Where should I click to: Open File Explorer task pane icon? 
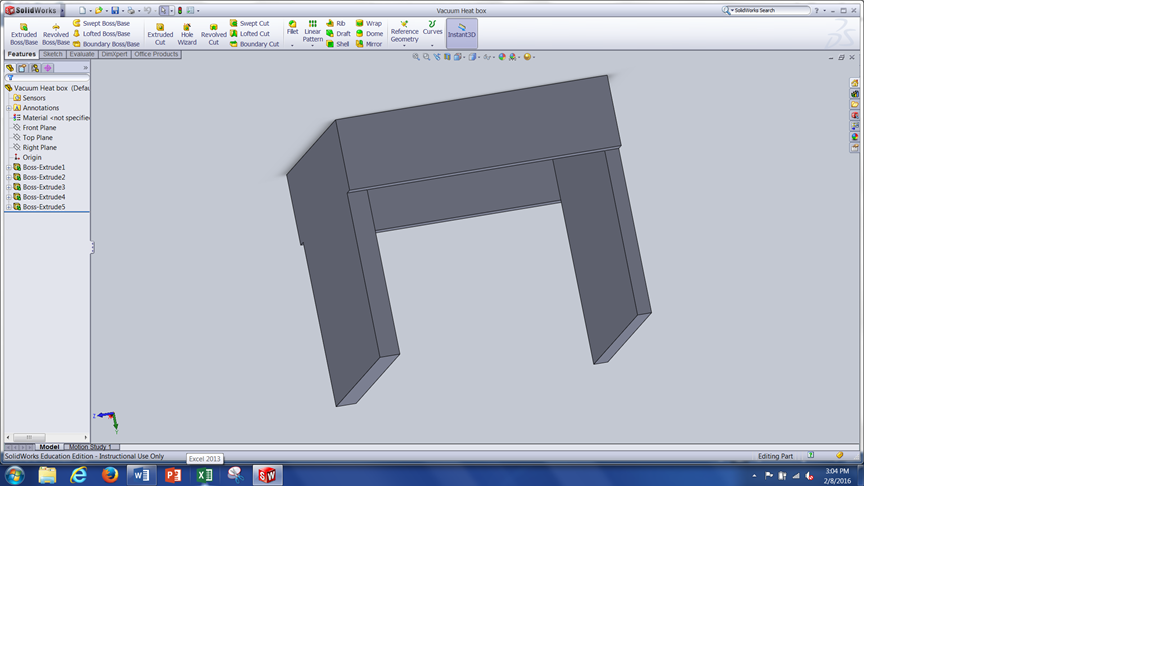click(x=854, y=104)
